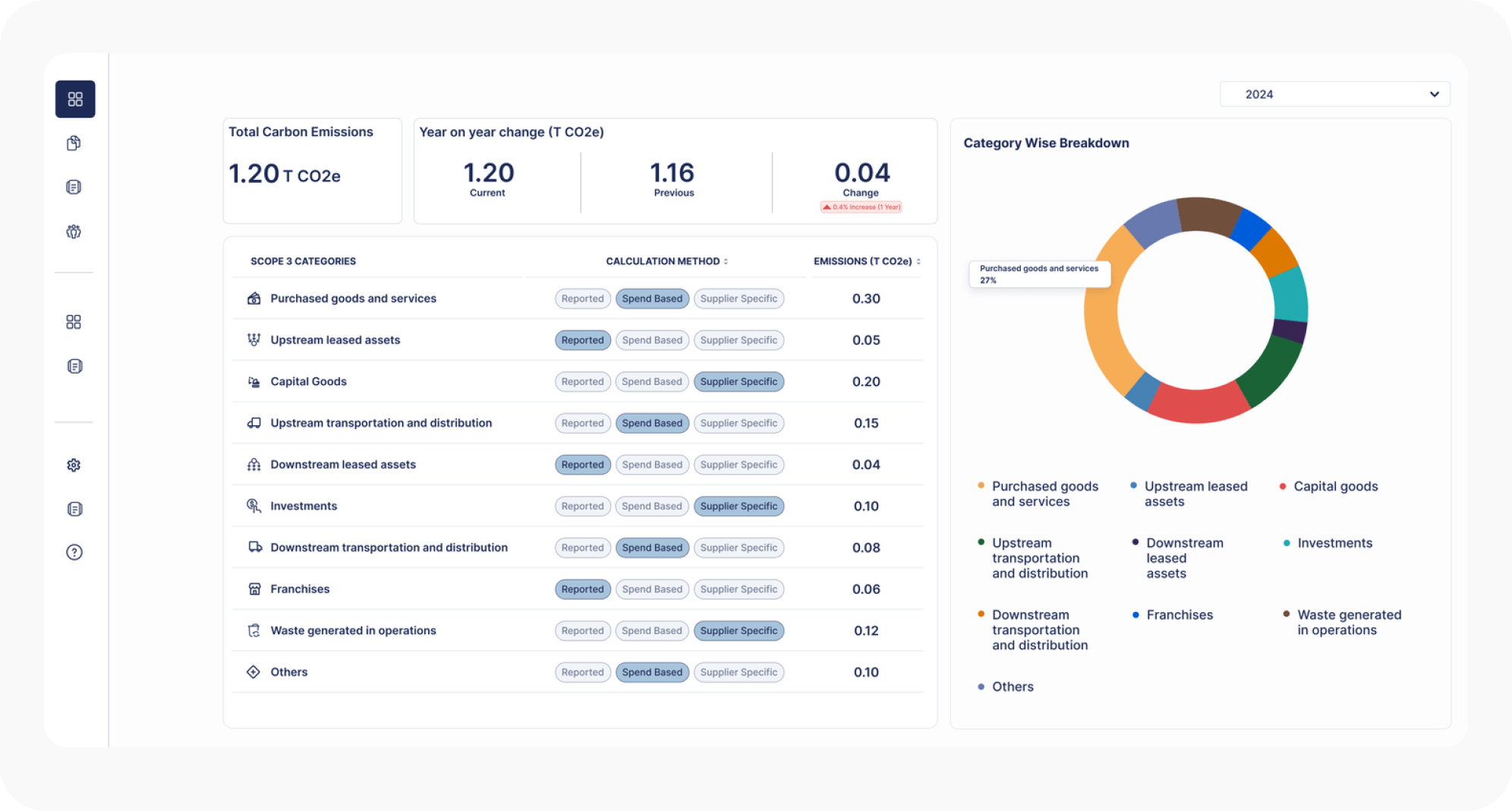Click the Capital goods legend entry
The image size is (1512, 811).
1335,487
